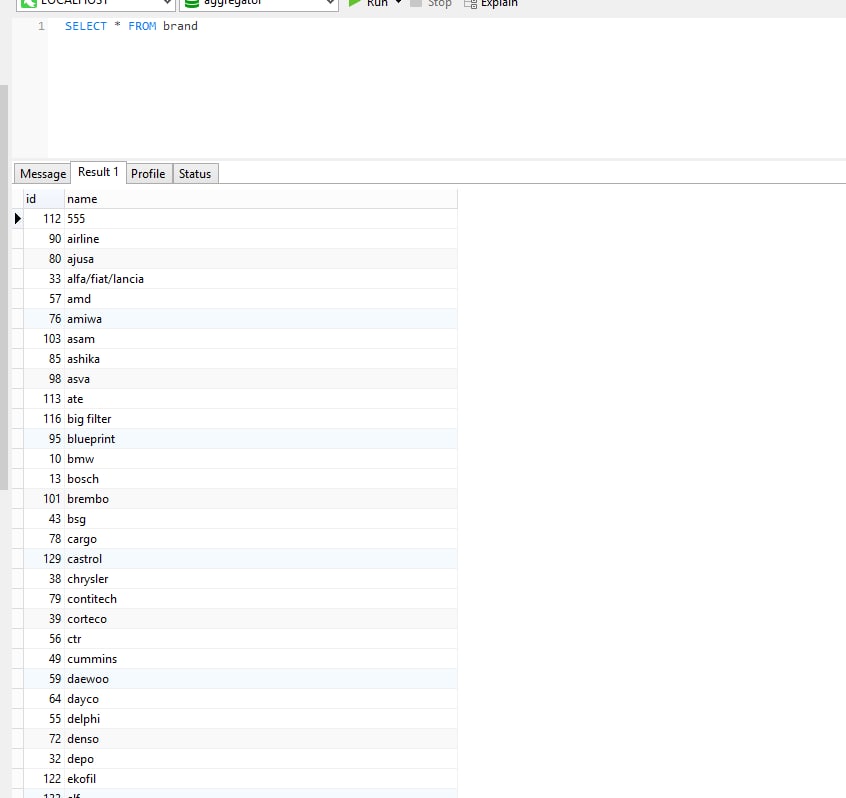Select the id cell '113'

pyautogui.click(x=44, y=399)
